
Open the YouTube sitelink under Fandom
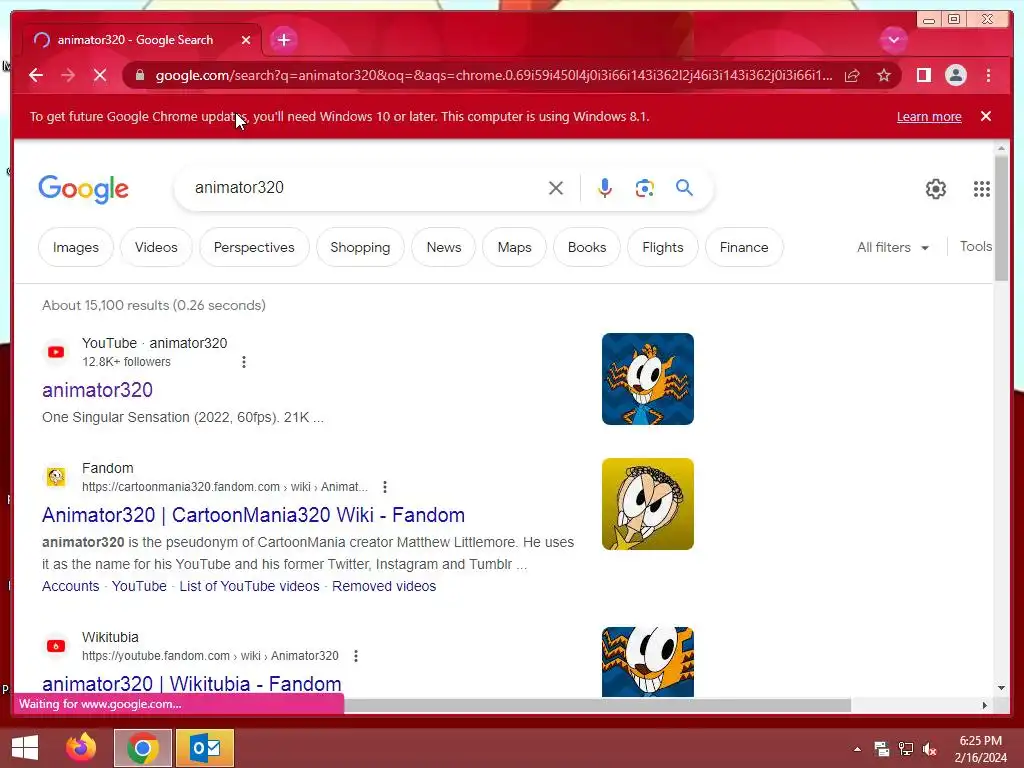(139, 586)
